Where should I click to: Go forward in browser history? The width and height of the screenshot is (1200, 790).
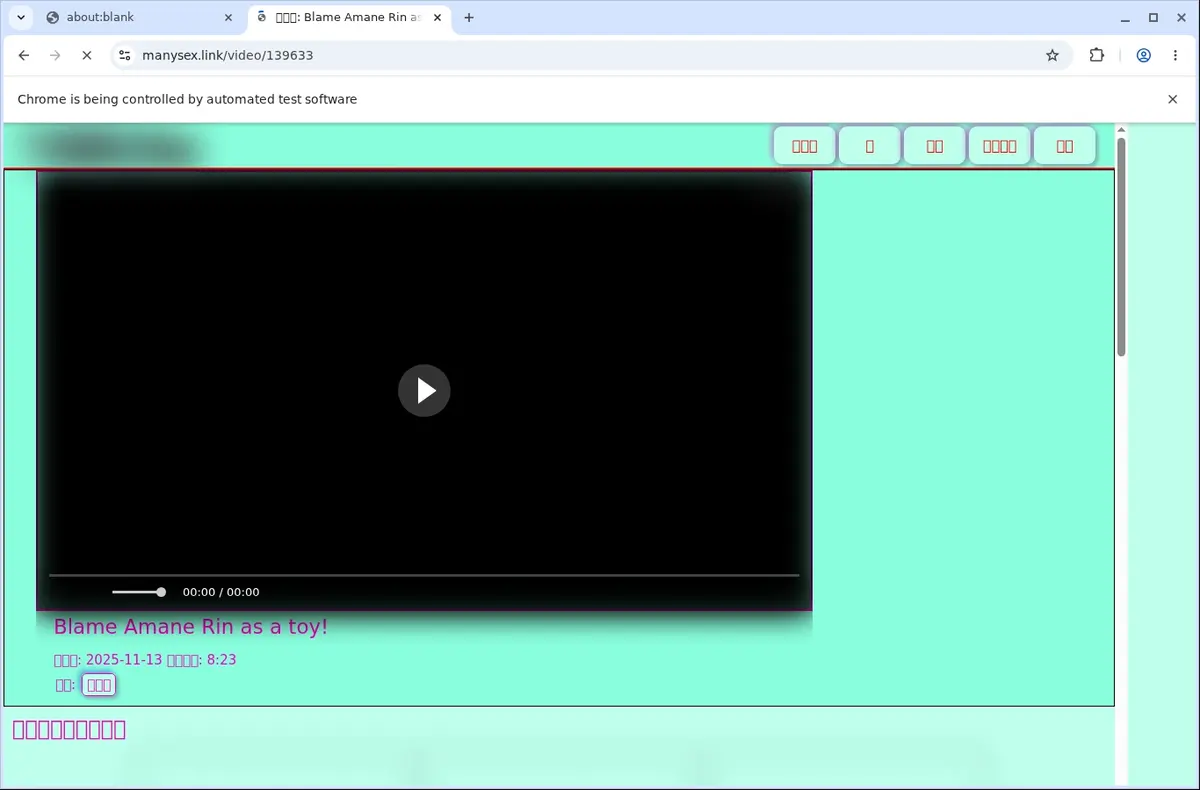55,55
